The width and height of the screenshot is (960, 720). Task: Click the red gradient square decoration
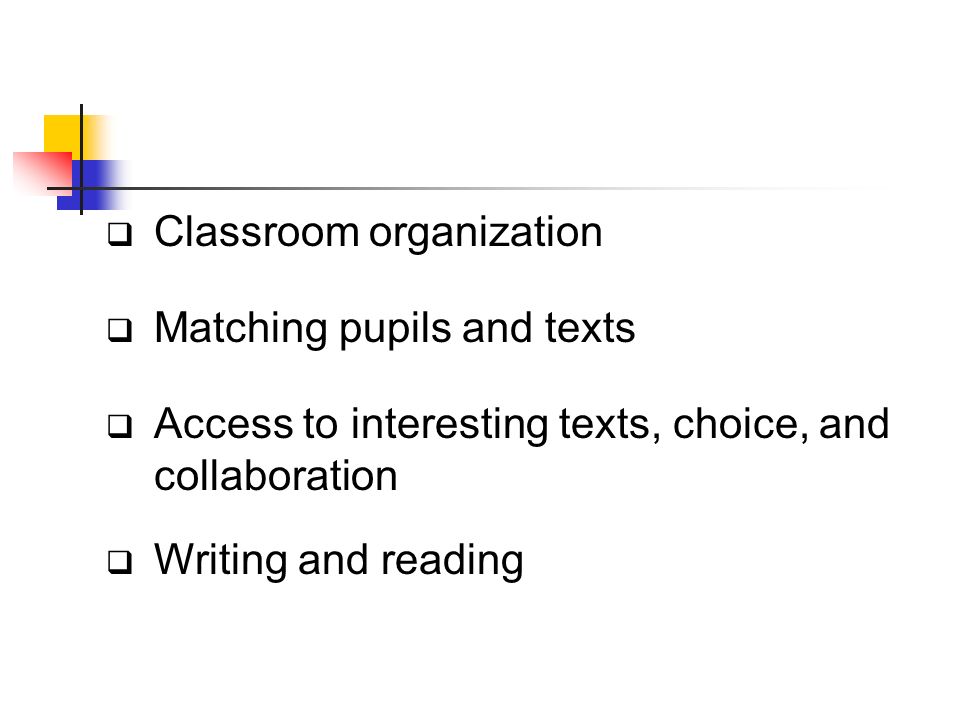pyautogui.click(x=42, y=173)
